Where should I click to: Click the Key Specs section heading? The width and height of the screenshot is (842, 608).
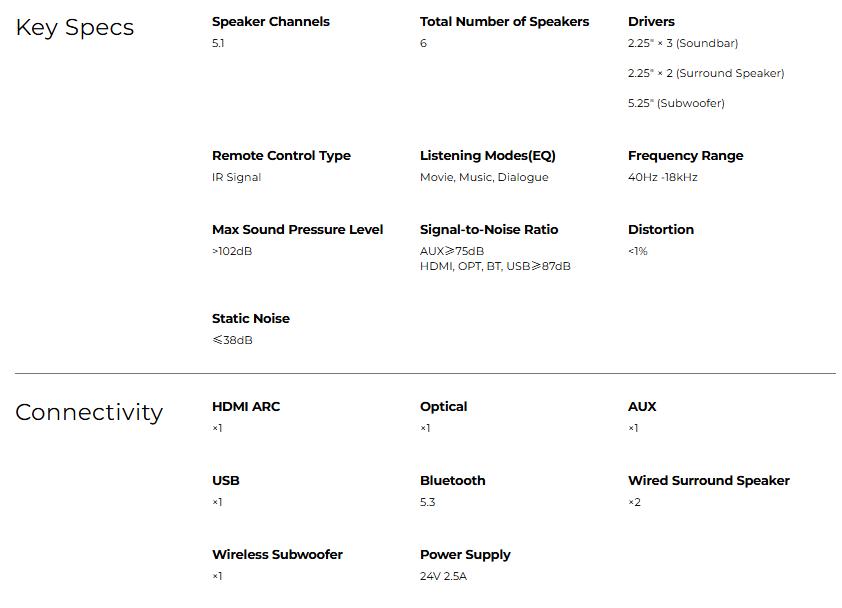pos(74,28)
